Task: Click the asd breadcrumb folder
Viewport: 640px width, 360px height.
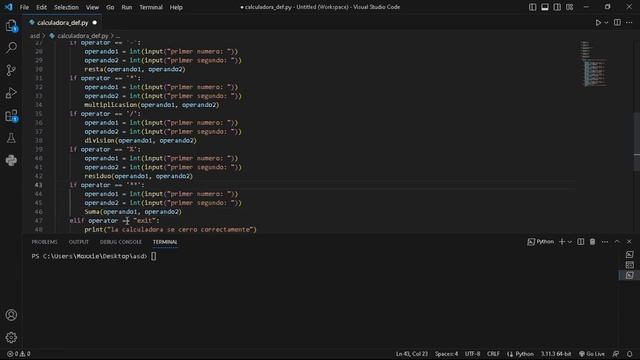Action: pyautogui.click(x=35, y=36)
